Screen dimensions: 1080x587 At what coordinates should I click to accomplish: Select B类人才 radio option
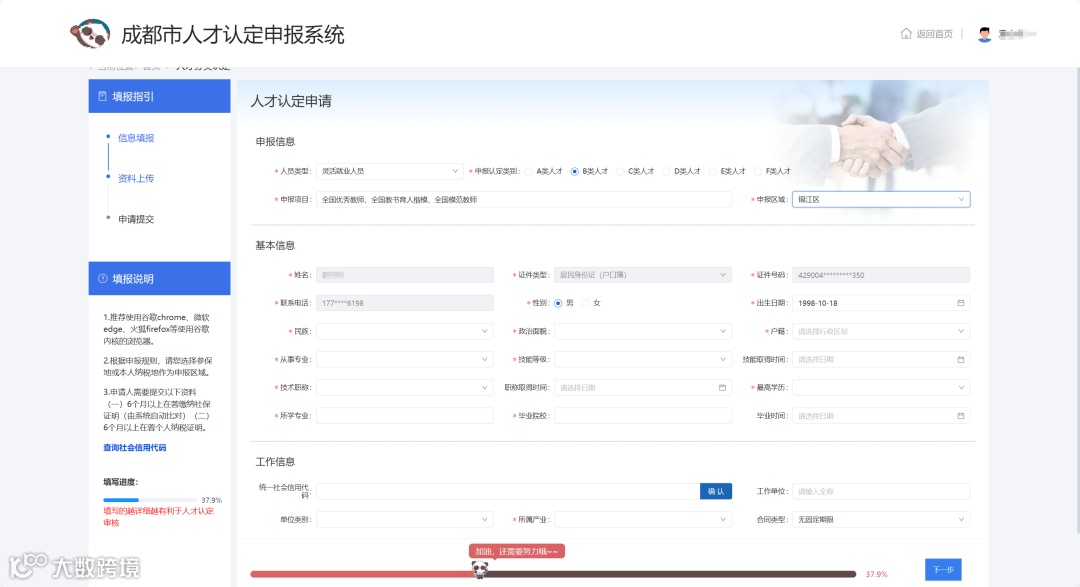click(574, 172)
